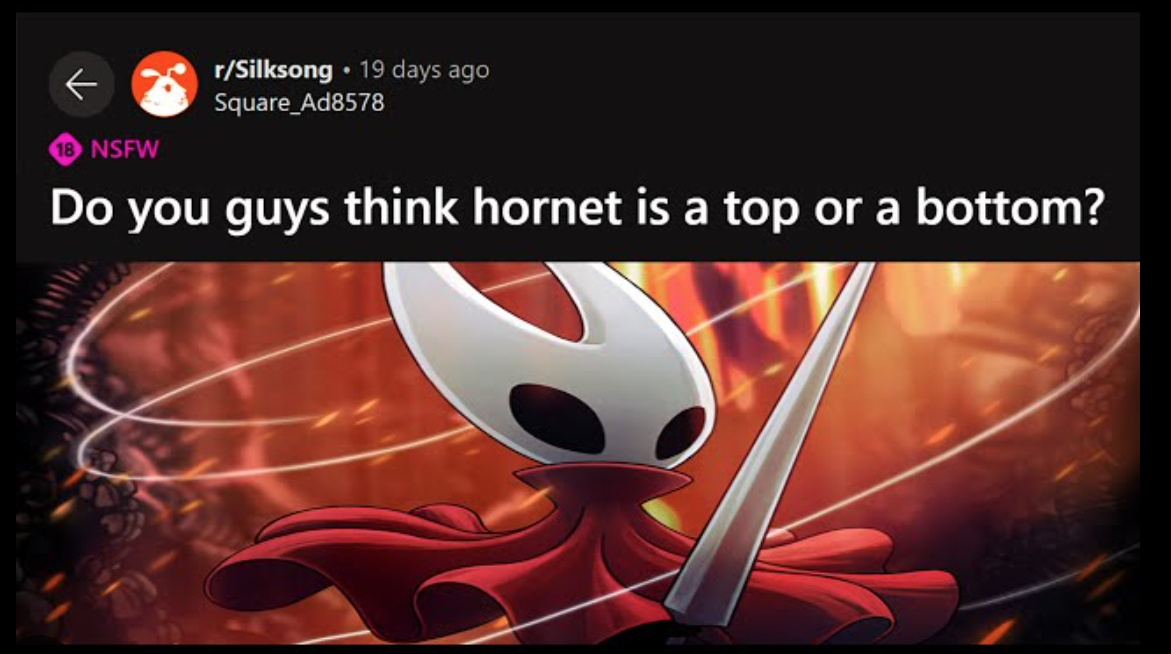The height and width of the screenshot is (654, 1171).
Task: Visit the r/Silksong subreddit link
Action: click(x=273, y=69)
